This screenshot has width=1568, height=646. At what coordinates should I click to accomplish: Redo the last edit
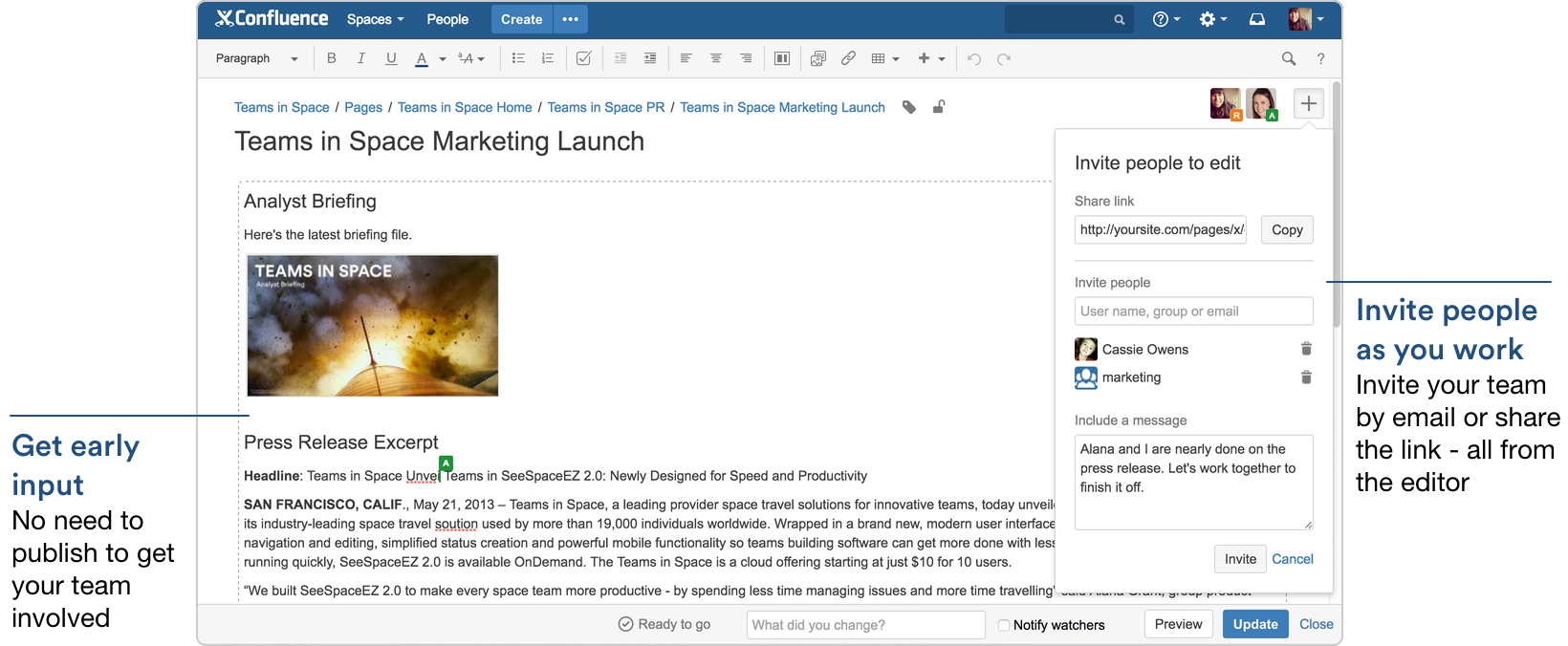(1004, 58)
